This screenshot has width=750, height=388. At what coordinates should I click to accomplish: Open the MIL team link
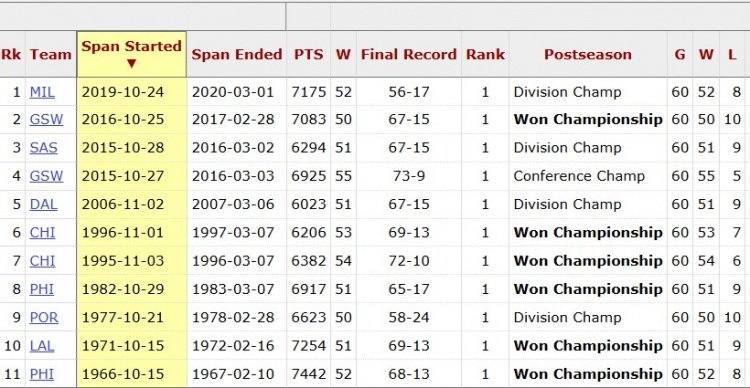[42, 92]
